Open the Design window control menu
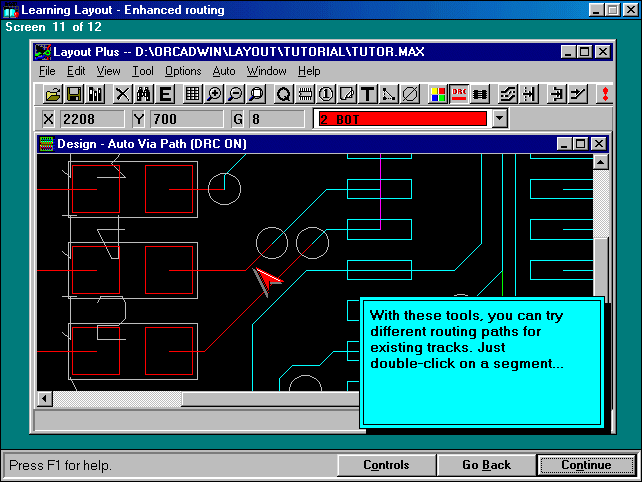This screenshot has width=642, height=482. (46, 144)
